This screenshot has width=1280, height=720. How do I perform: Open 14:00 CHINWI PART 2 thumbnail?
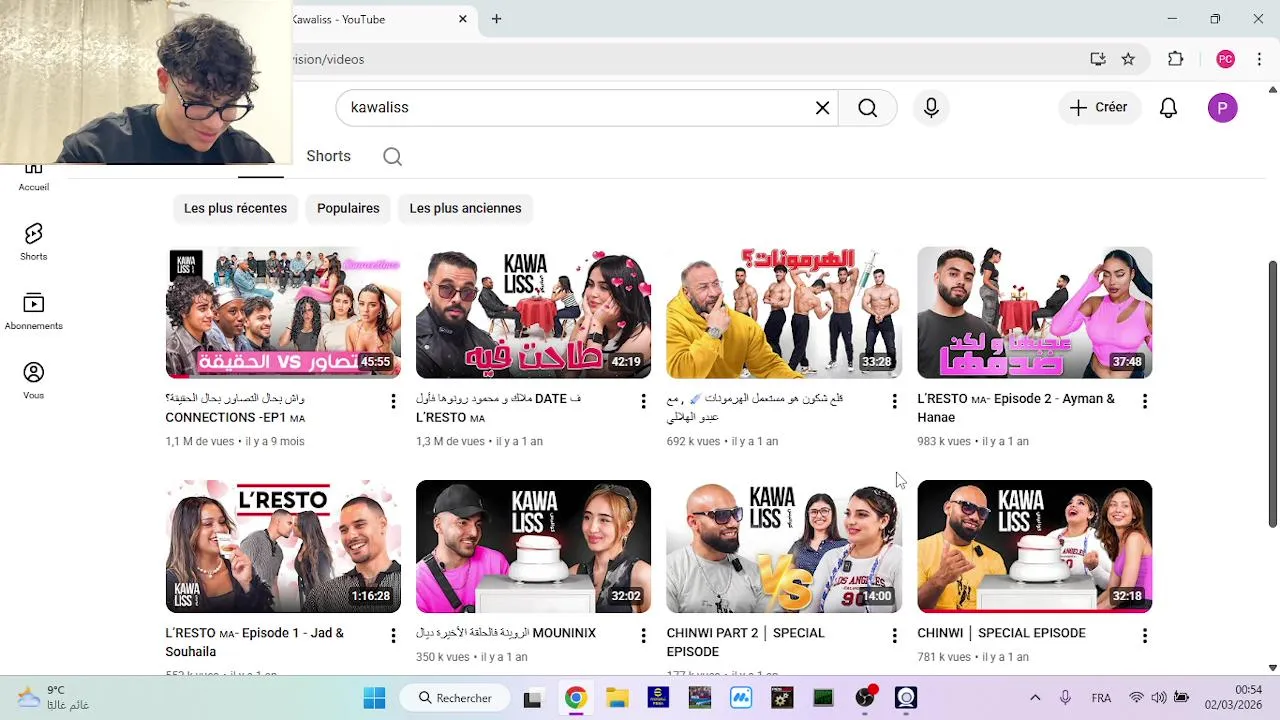(784, 546)
